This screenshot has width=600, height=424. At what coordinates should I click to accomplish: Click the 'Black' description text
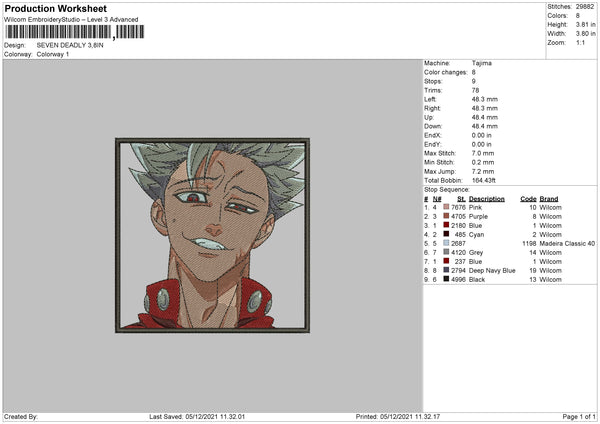point(477,279)
